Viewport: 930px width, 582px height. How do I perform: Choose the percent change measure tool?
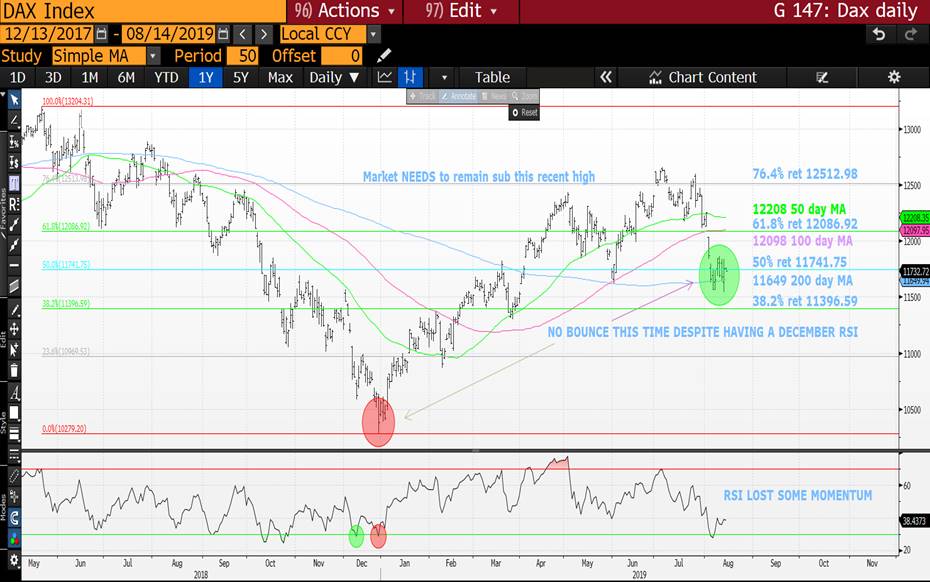click(x=14, y=141)
